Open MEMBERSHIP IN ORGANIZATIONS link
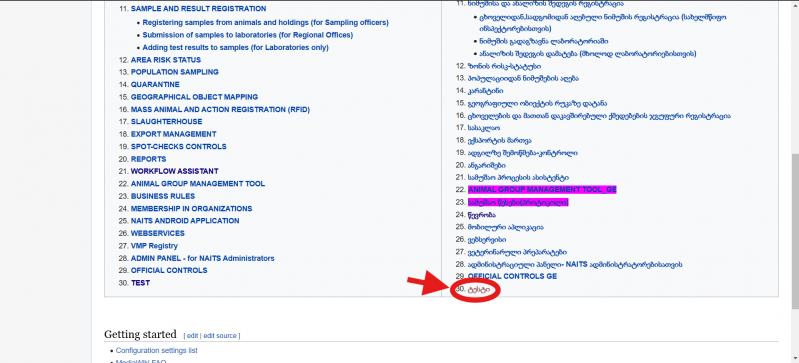799x363 pixels. pyautogui.click(x=191, y=209)
